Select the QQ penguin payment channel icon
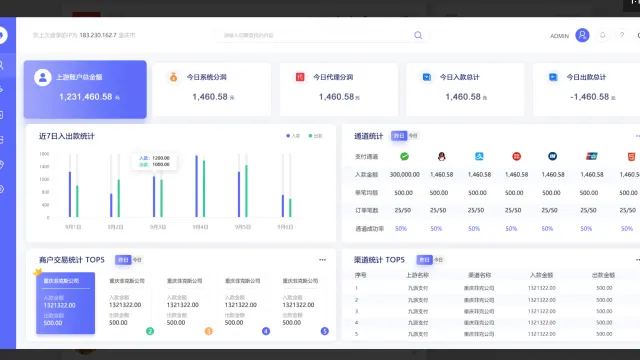Viewport: 640px width, 360px height. click(441, 156)
